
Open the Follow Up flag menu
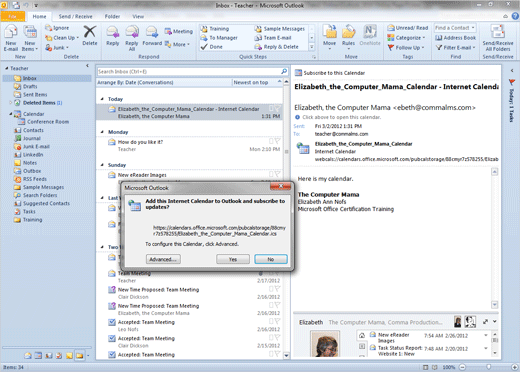pyautogui.click(x=406, y=48)
